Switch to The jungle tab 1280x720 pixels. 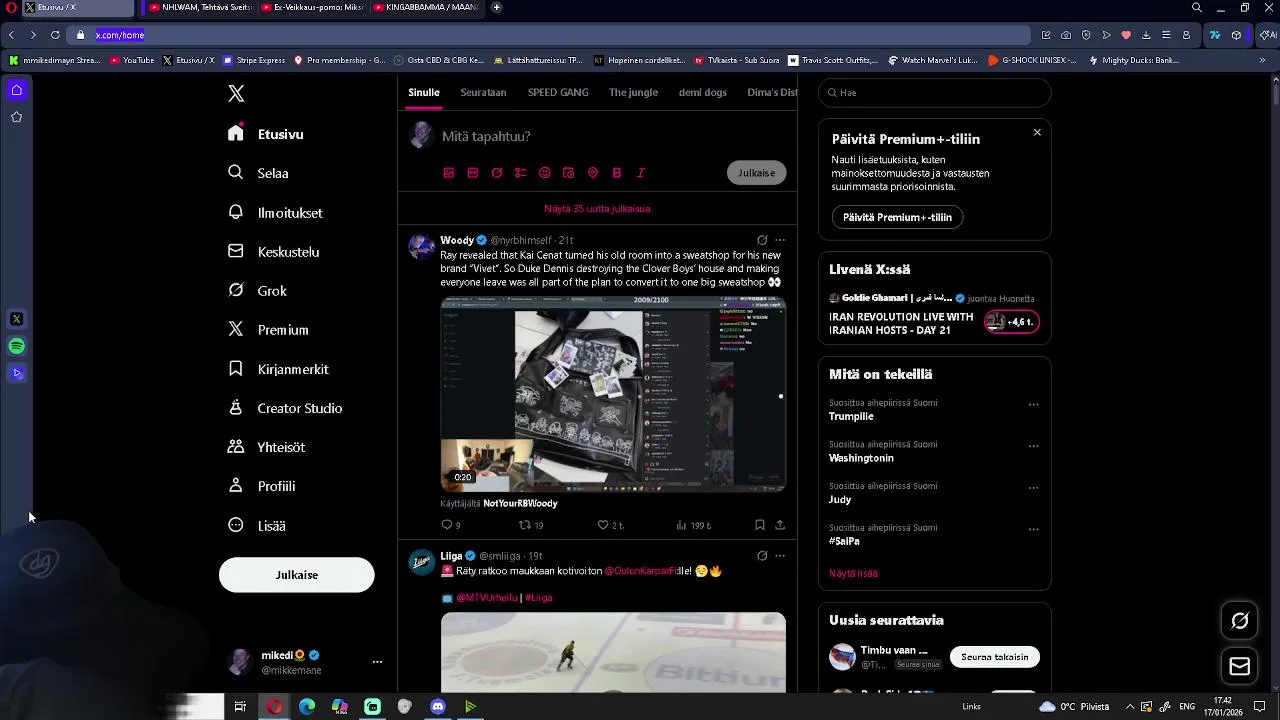pos(633,92)
